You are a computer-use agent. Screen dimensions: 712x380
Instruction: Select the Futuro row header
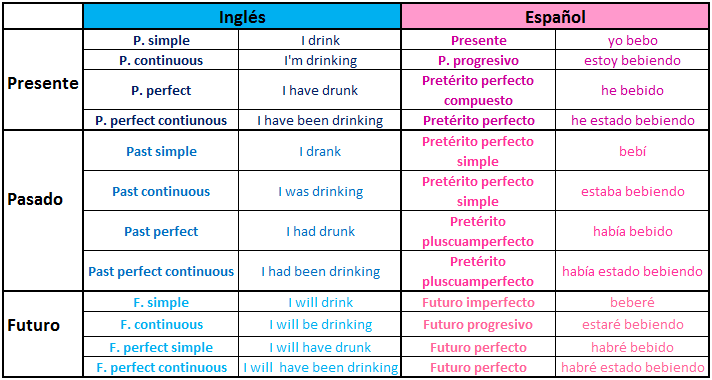click(x=43, y=334)
